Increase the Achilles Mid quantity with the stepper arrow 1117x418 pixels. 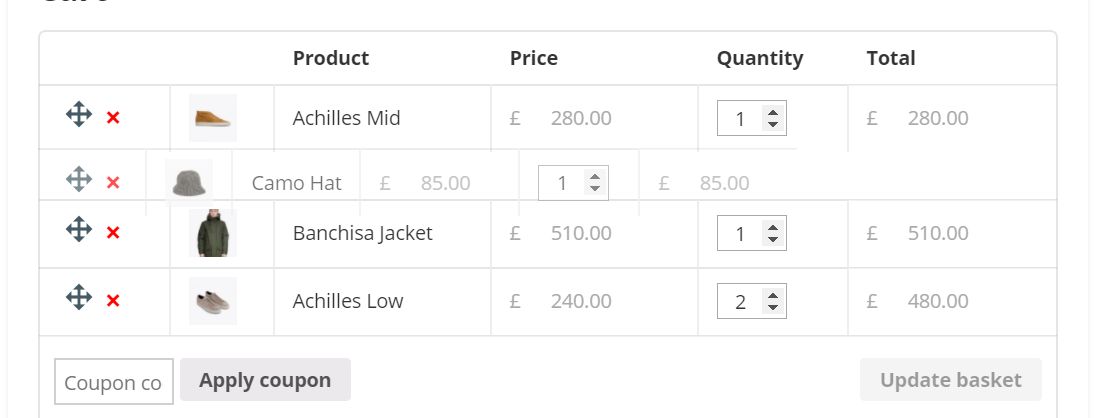[x=772, y=112]
